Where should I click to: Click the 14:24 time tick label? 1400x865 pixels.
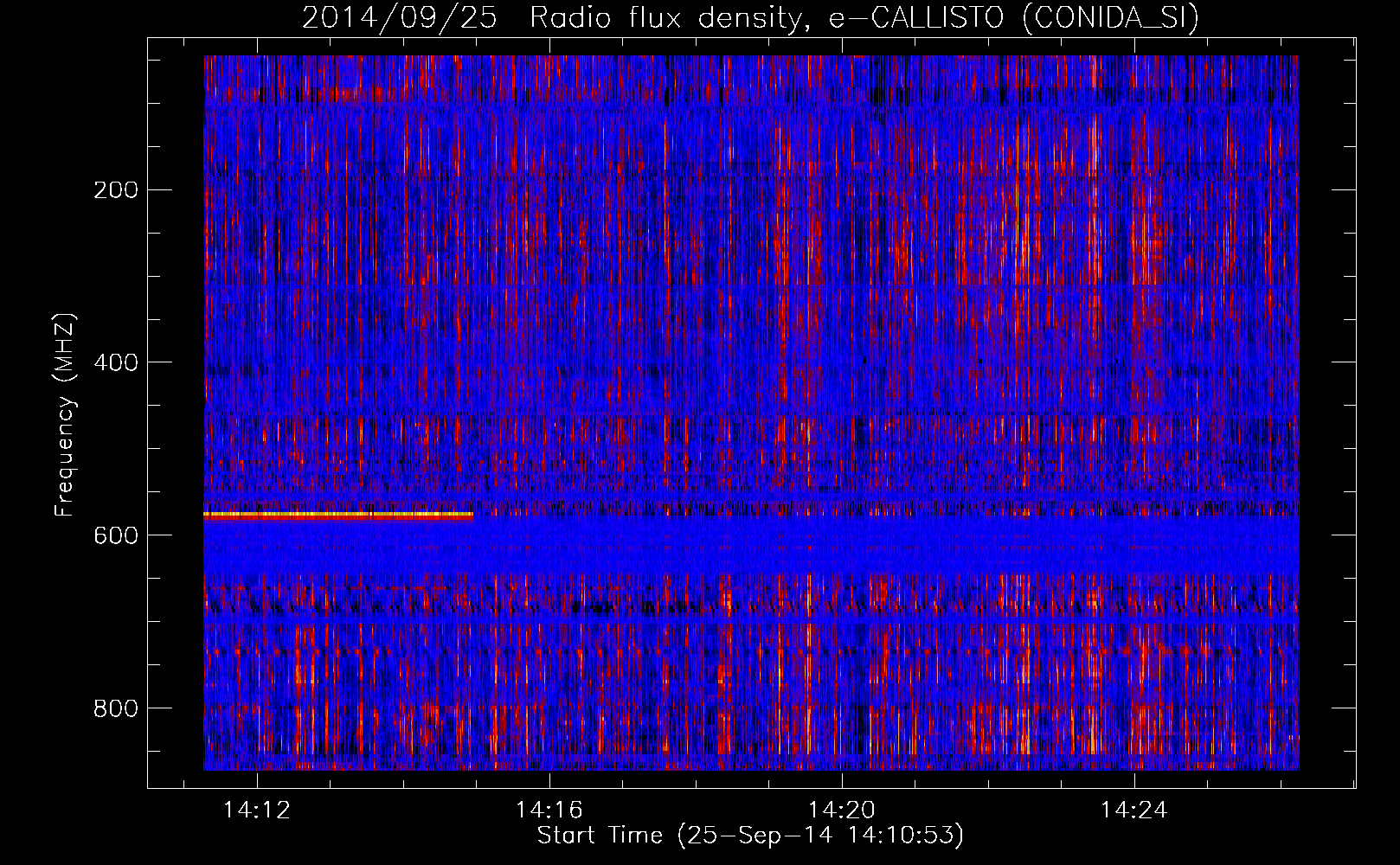click(1133, 811)
